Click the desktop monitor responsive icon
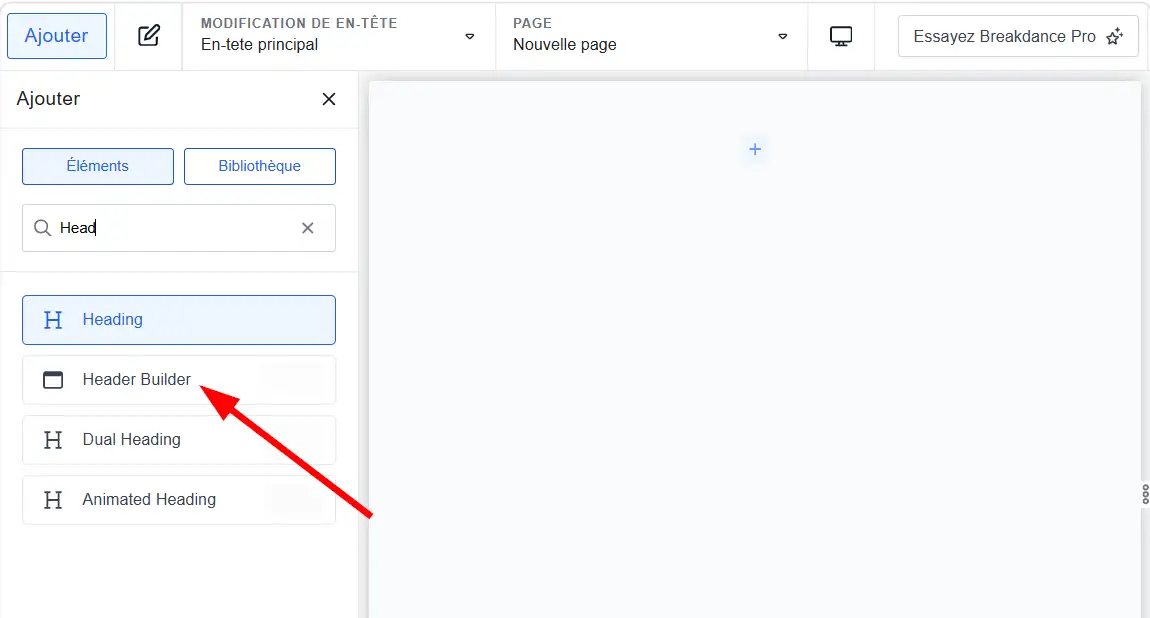Viewport: 1150px width, 618px height. [x=840, y=36]
